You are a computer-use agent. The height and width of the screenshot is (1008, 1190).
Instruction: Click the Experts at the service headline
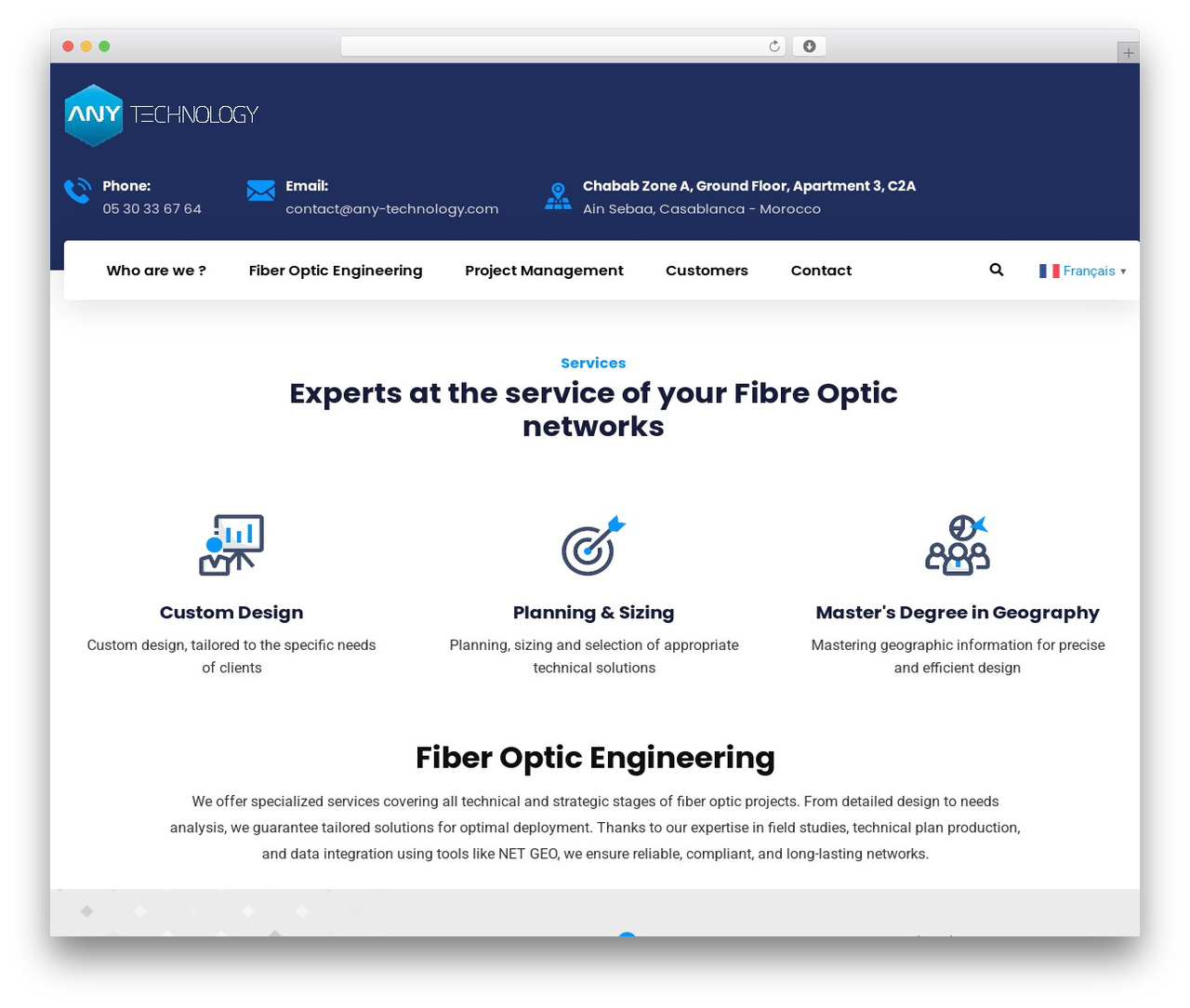[x=593, y=409]
